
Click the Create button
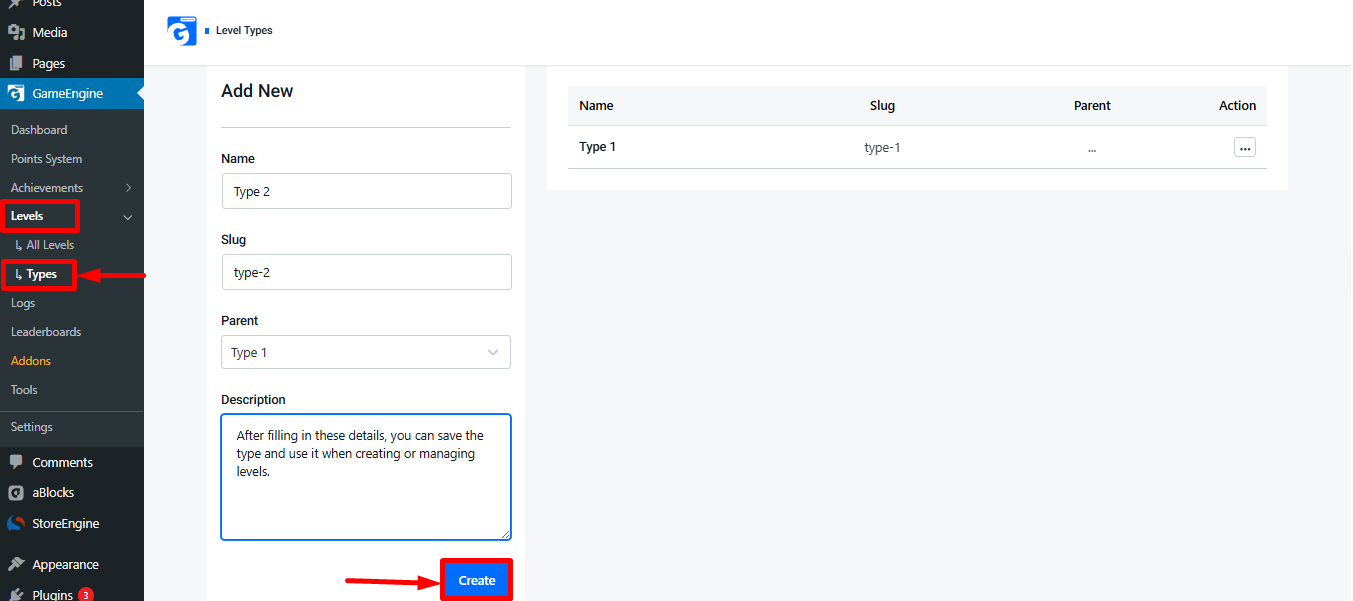477,580
